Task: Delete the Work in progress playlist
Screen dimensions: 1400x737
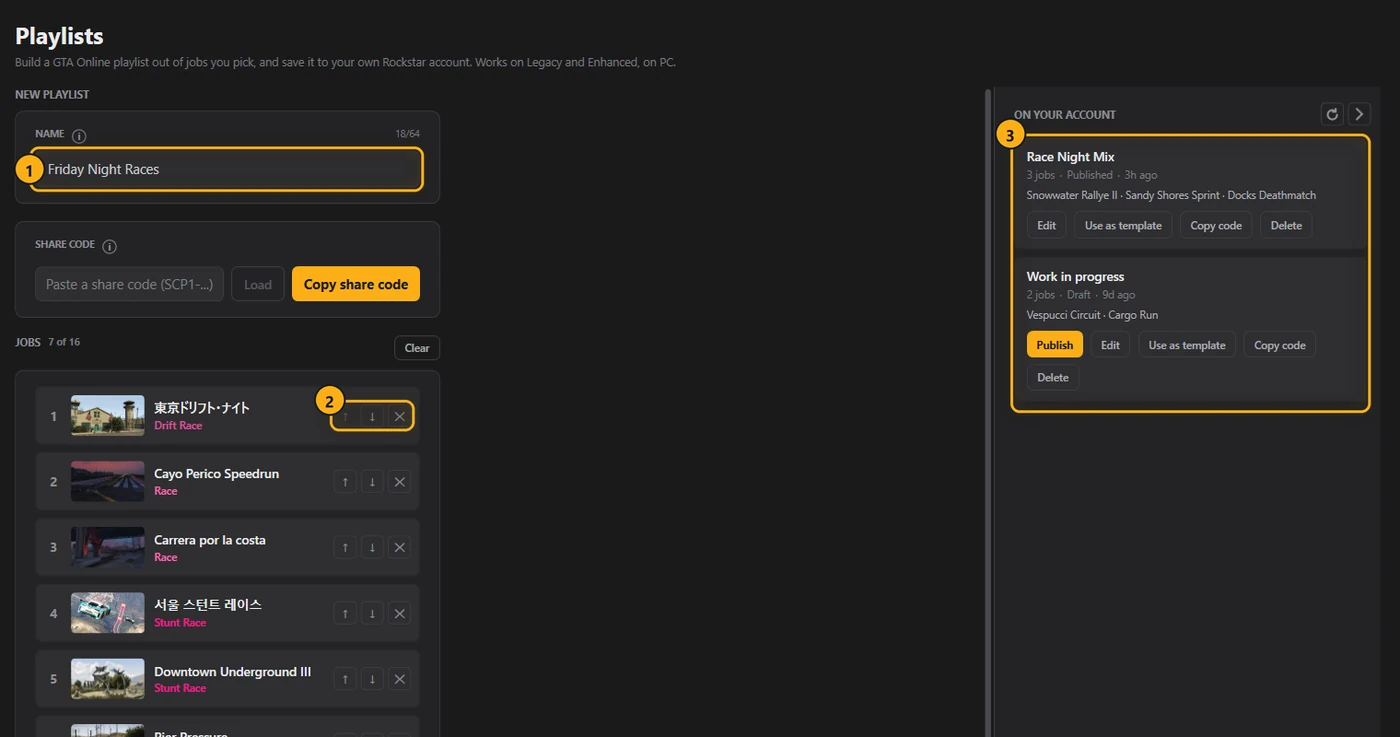Action: coord(1053,377)
